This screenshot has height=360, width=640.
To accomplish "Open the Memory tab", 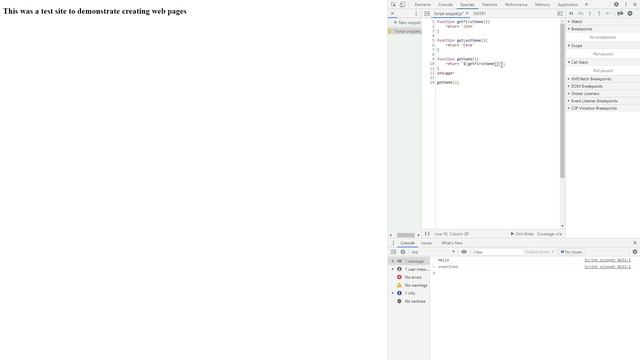I will (x=542, y=4).
